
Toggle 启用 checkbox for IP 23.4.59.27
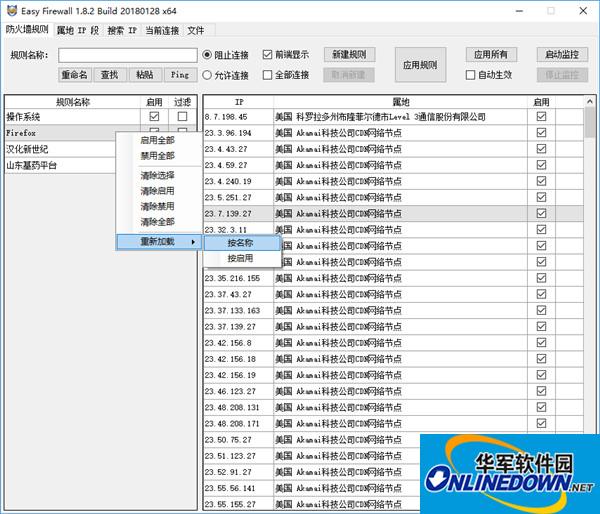click(x=541, y=165)
